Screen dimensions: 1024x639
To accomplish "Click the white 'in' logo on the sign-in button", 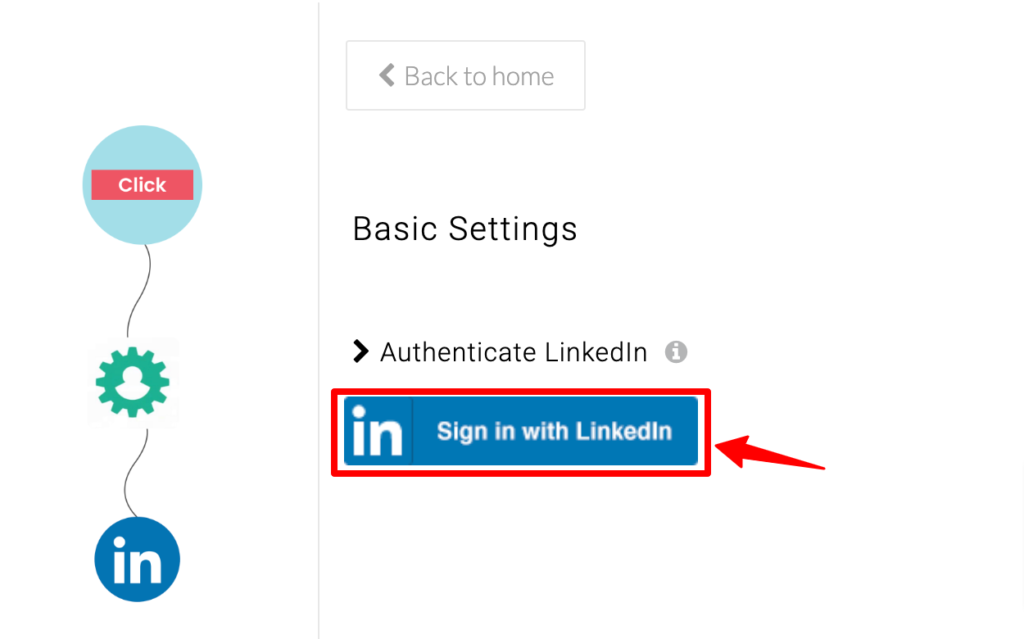I will [377, 431].
